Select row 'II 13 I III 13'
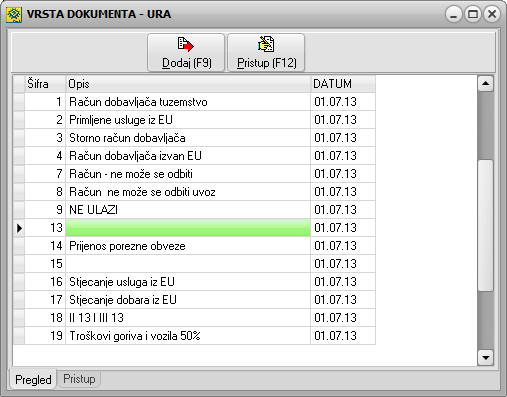507x397 pixels. coord(194,318)
